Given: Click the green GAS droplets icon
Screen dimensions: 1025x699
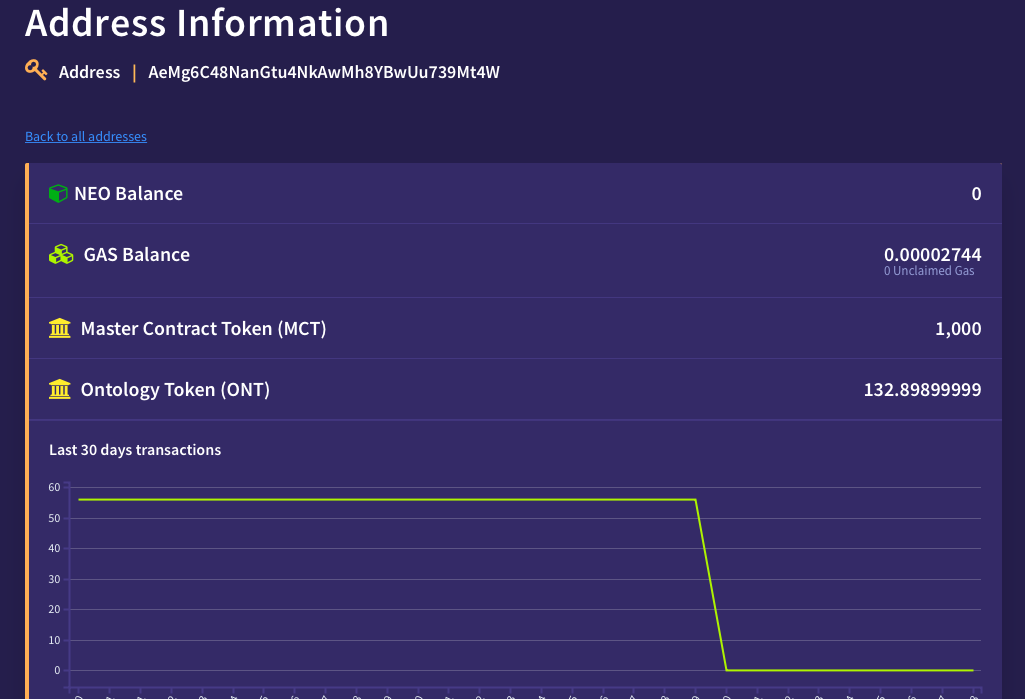Looking at the screenshot, I should click(60, 254).
